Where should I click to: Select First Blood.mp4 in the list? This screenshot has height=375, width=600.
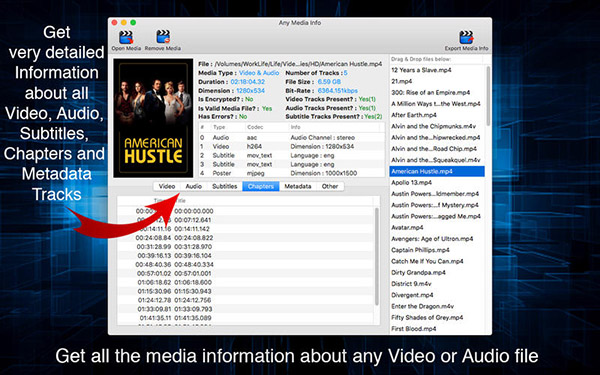point(437,329)
